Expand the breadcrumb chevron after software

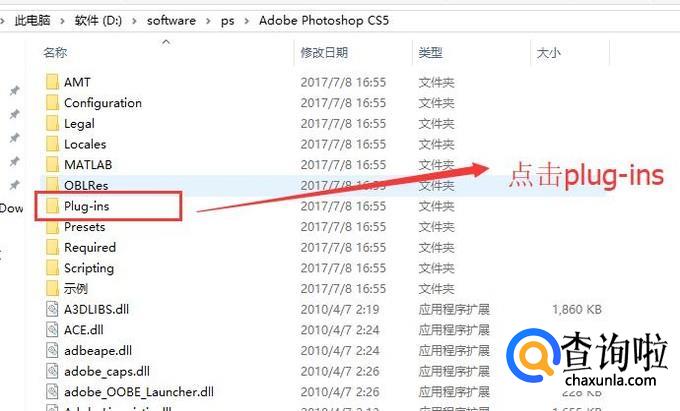point(208,21)
